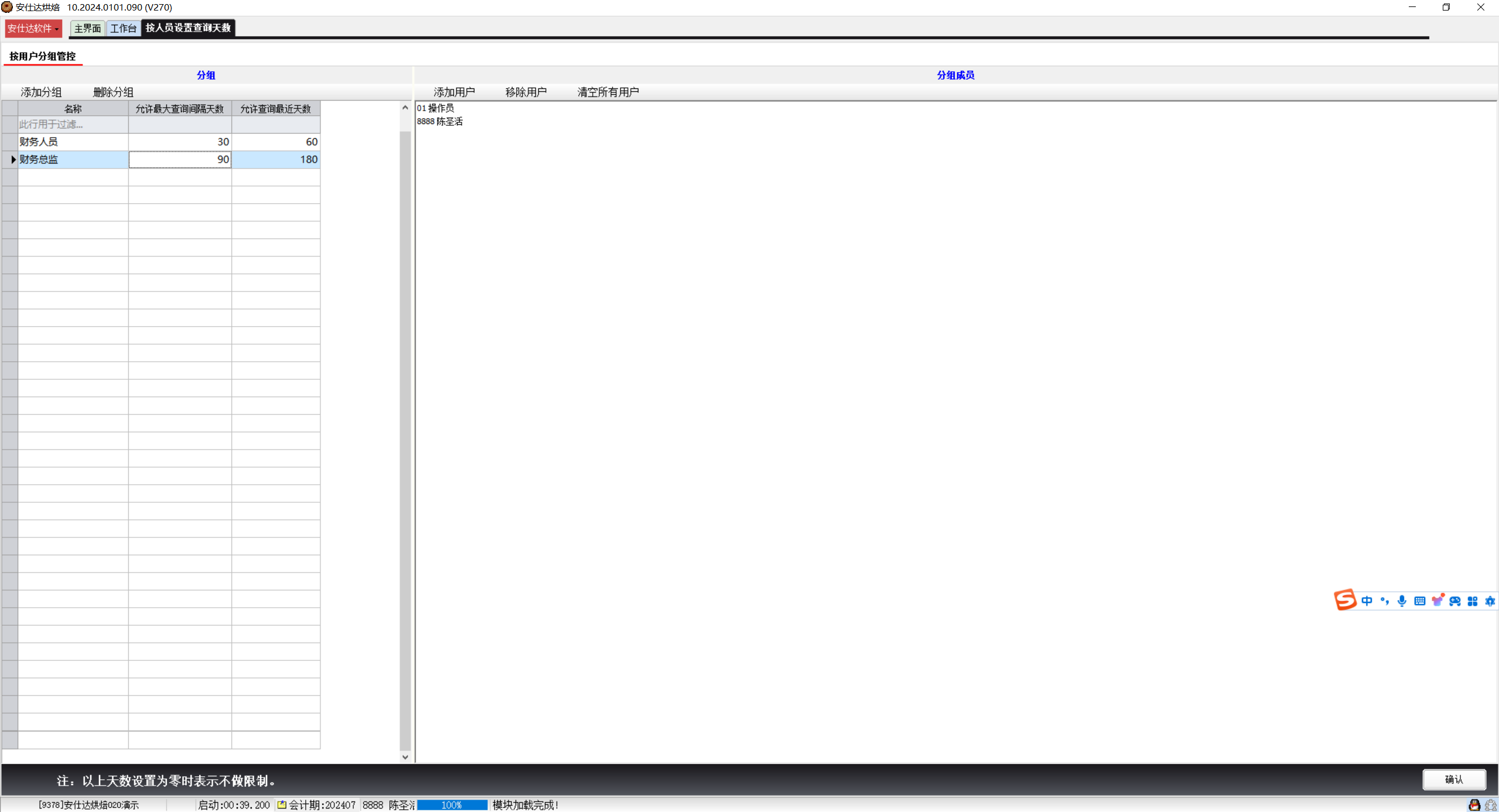Toggle Chinese/English input mode 中
Screen dimensions: 1499x812
coord(1367,601)
